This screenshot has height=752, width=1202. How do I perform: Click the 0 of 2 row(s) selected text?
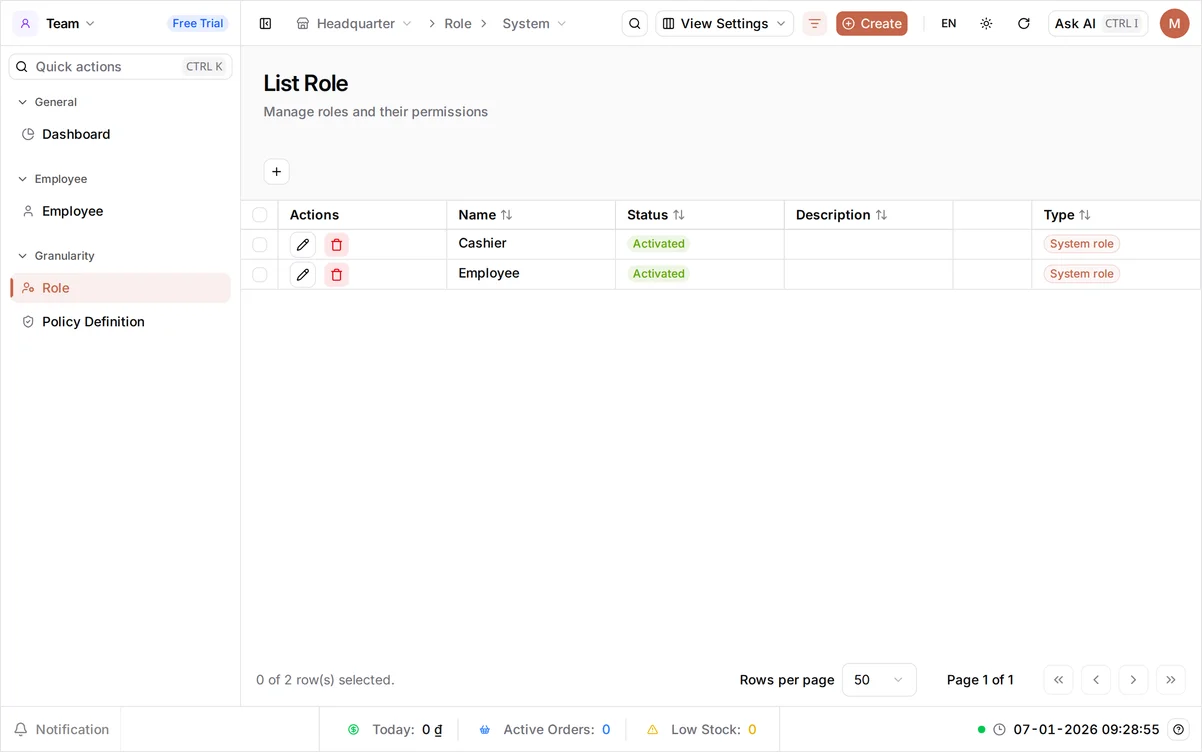pos(325,680)
